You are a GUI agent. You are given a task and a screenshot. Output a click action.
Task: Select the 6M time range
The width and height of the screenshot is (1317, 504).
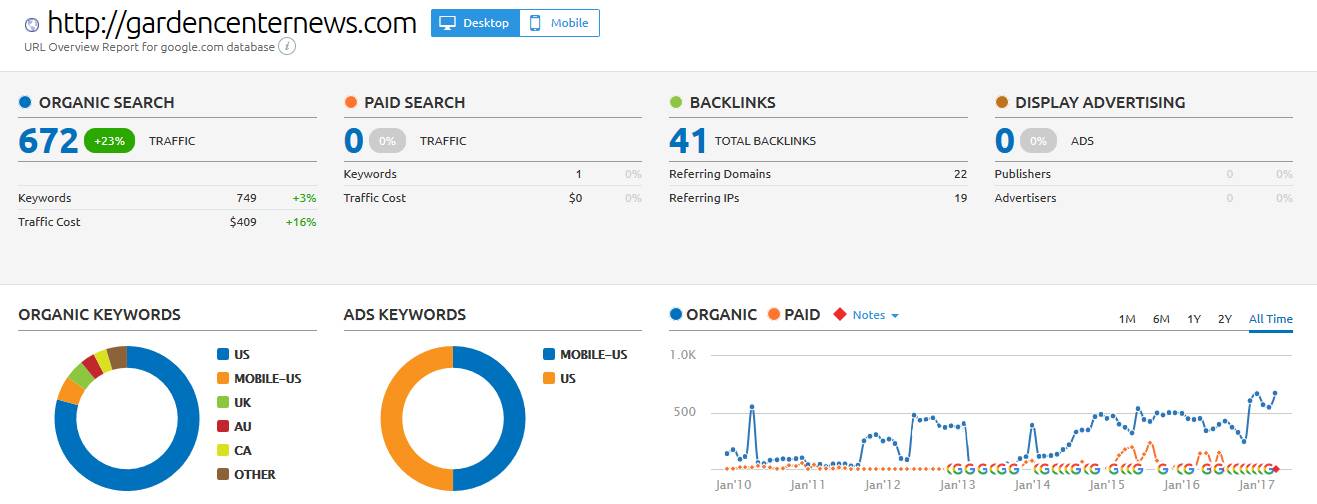coord(1161,319)
